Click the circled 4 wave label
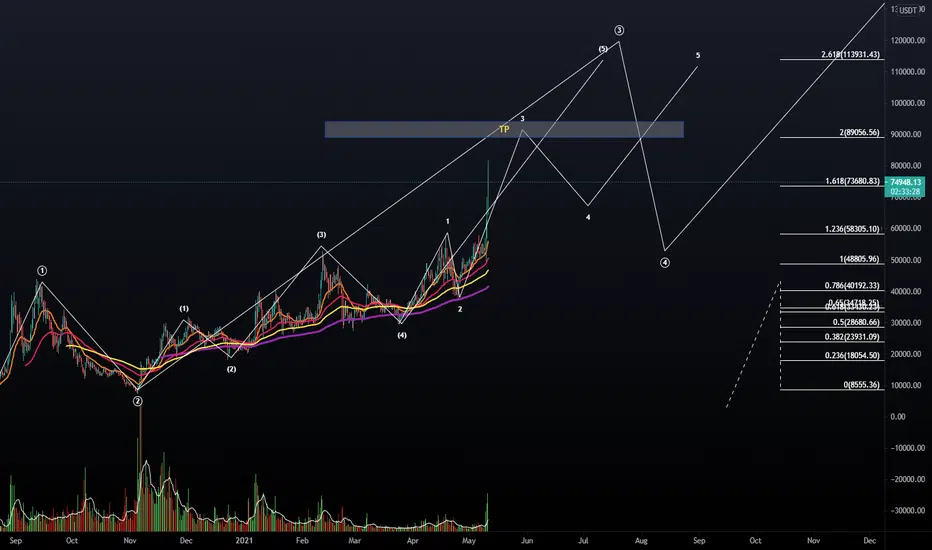 coord(665,263)
